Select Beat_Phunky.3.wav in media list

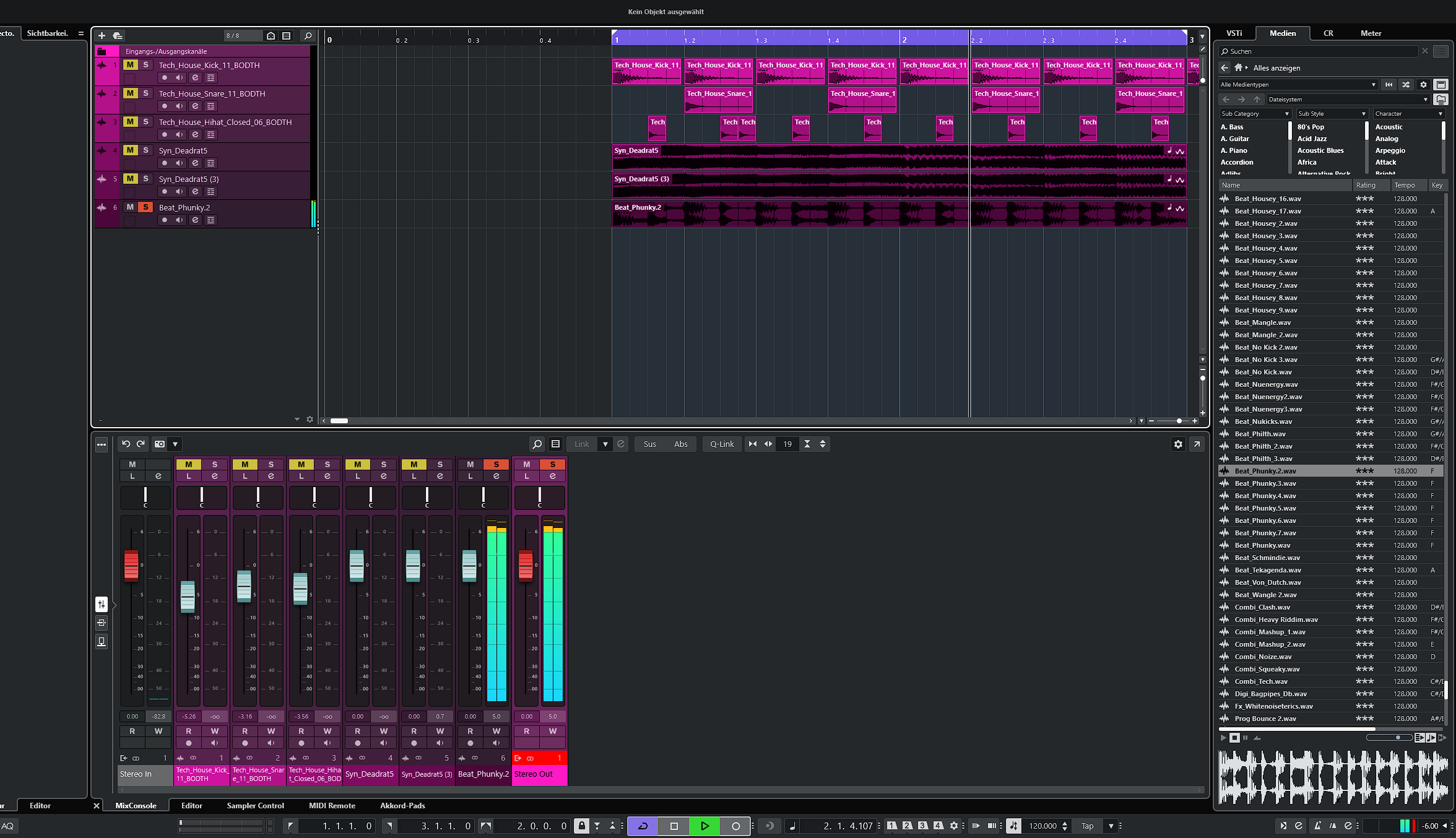1265,483
